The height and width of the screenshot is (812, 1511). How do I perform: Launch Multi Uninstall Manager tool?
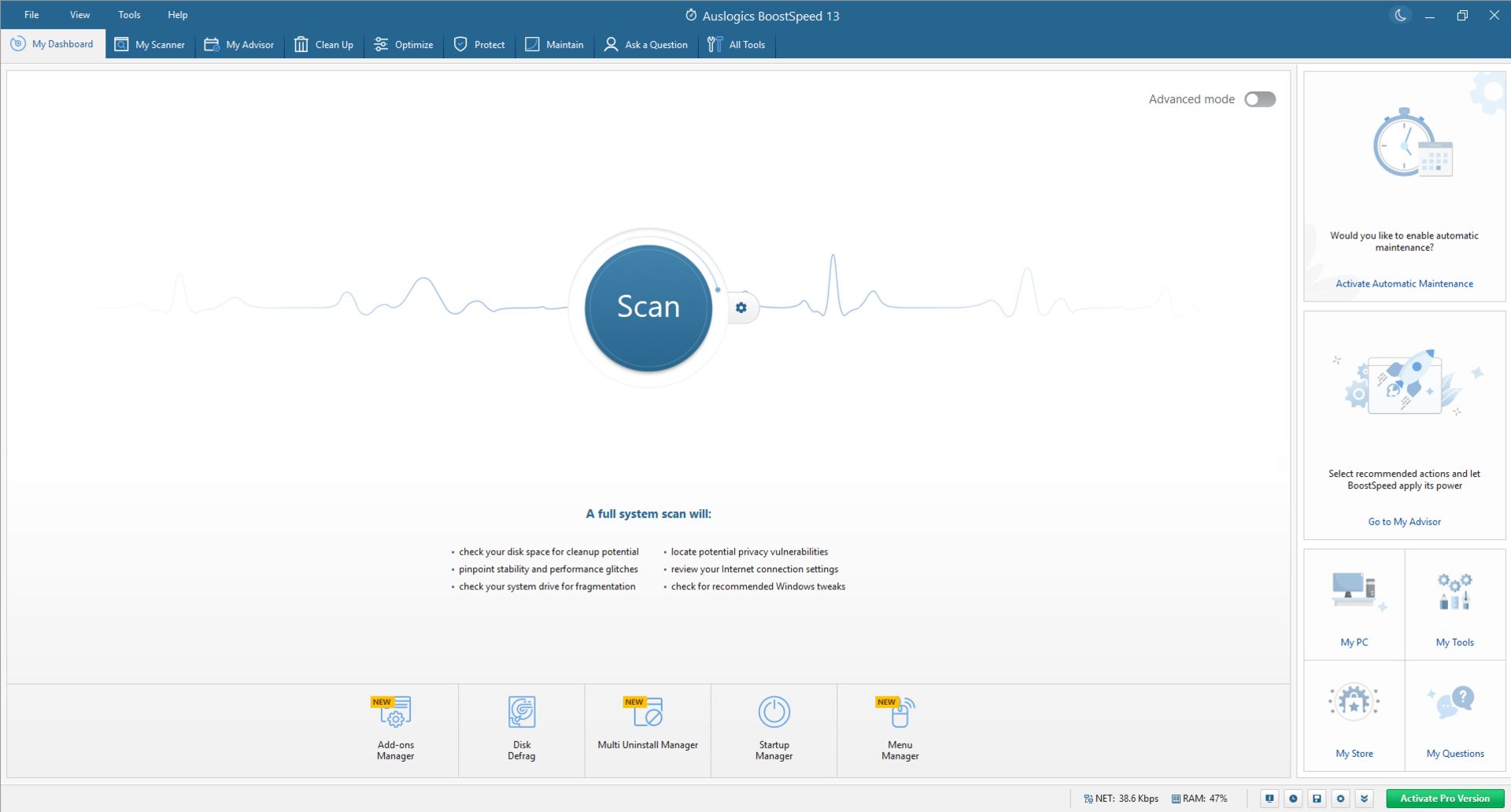648,729
